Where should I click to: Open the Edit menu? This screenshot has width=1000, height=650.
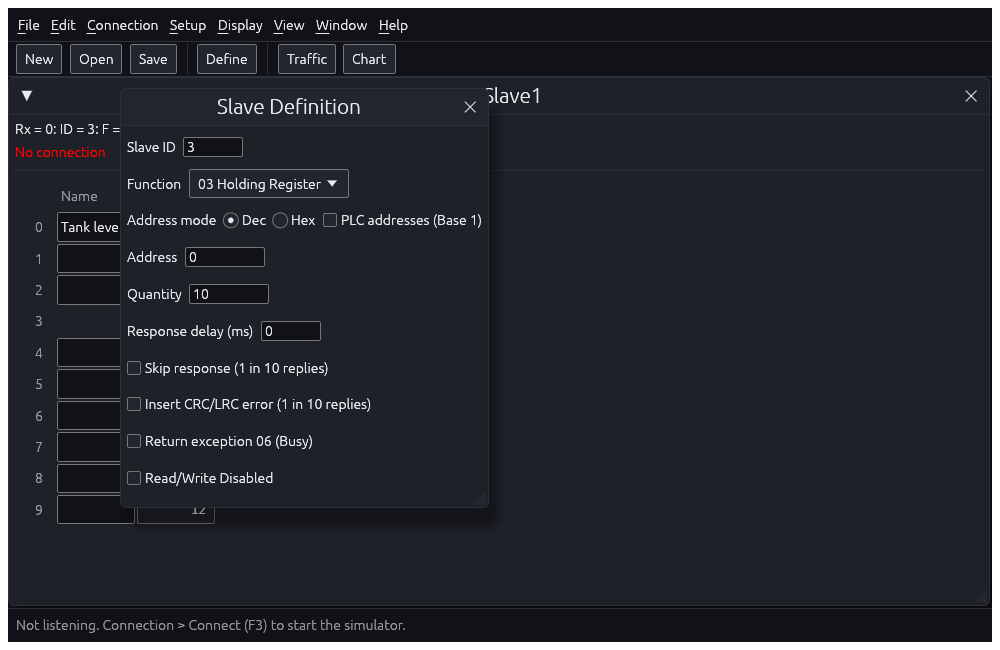[63, 26]
